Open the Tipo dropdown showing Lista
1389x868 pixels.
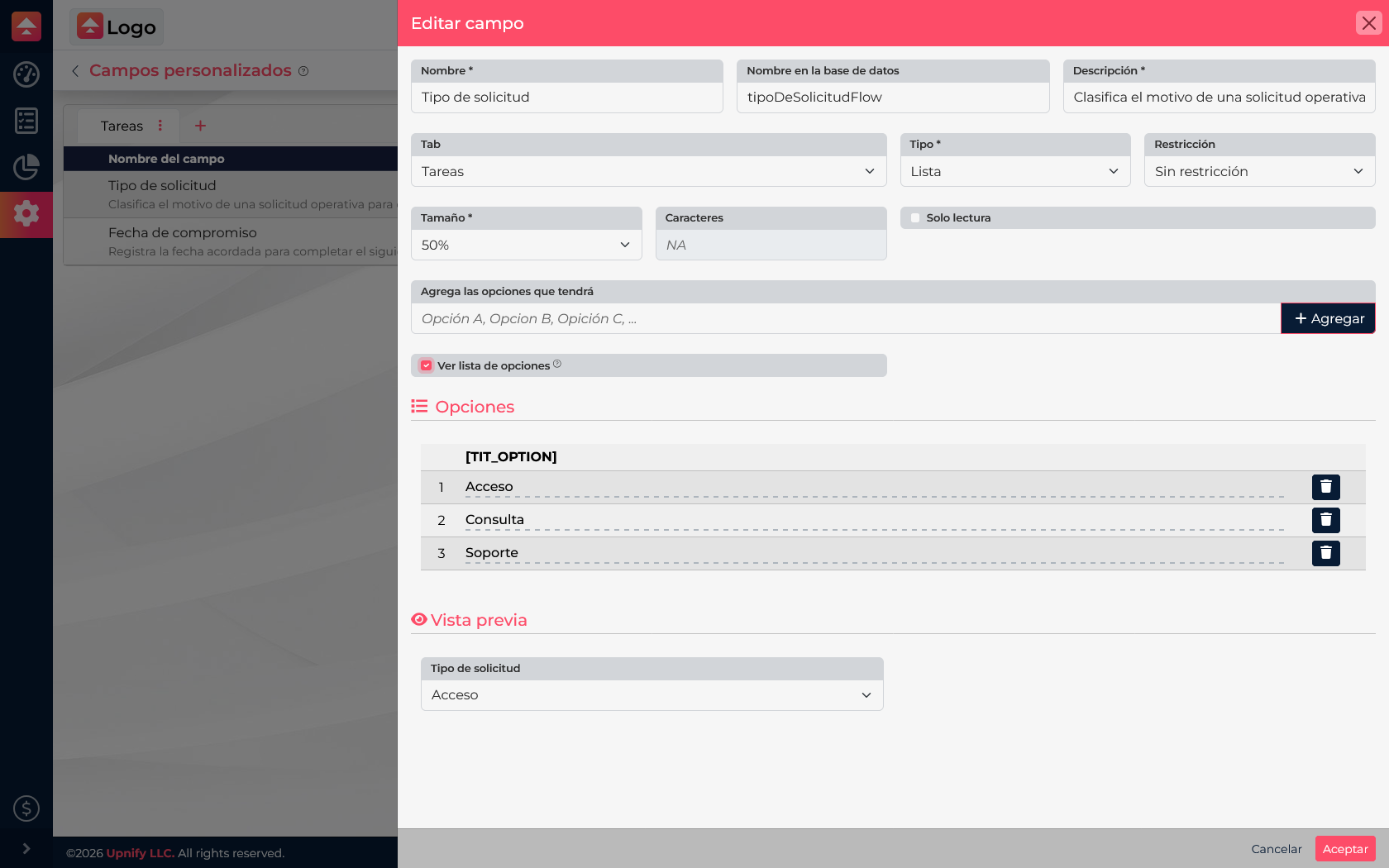(x=1015, y=171)
